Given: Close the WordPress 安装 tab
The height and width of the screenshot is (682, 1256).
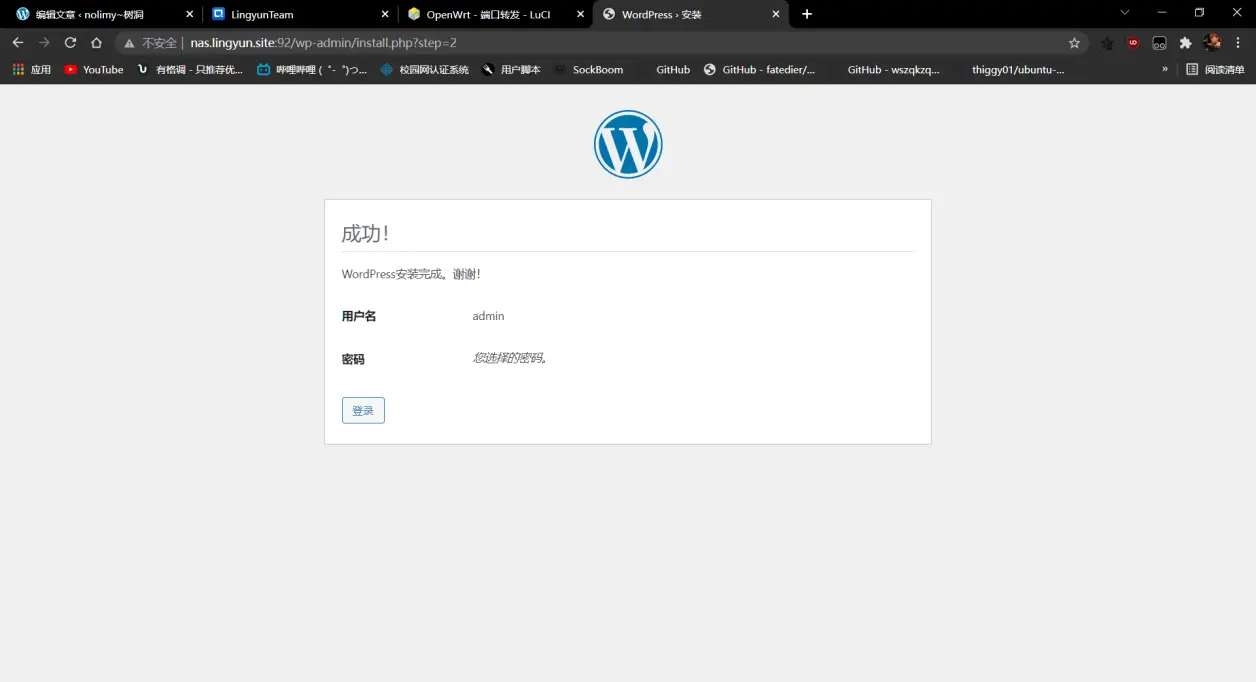Looking at the screenshot, I should coord(775,14).
